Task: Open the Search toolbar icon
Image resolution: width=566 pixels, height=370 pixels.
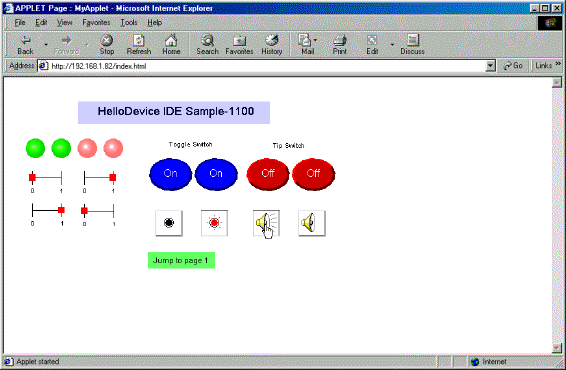Action: pos(208,44)
